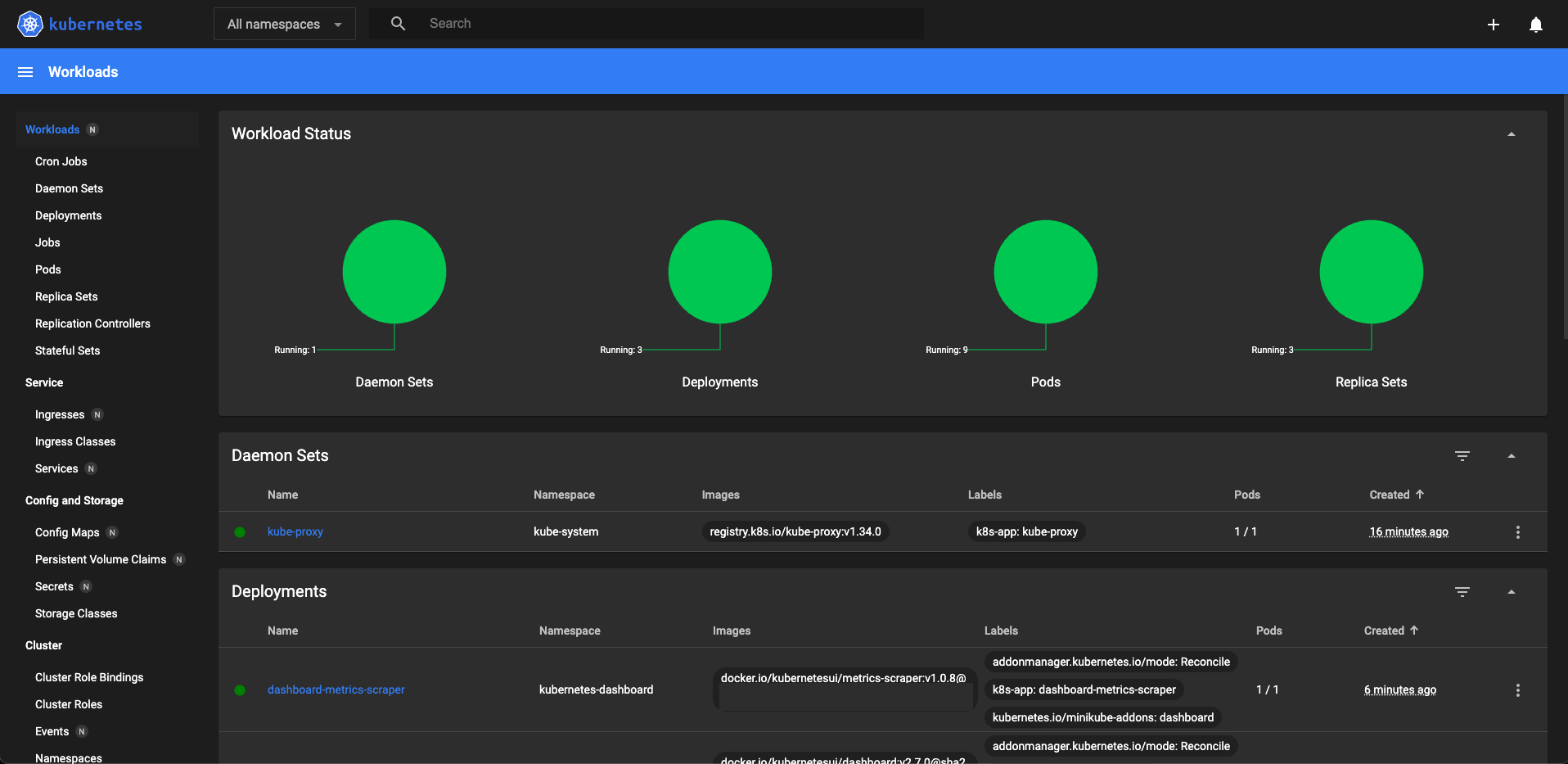This screenshot has width=1568, height=764.
Task: Collapse the Daemon Sets panel
Action: click(x=1511, y=455)
